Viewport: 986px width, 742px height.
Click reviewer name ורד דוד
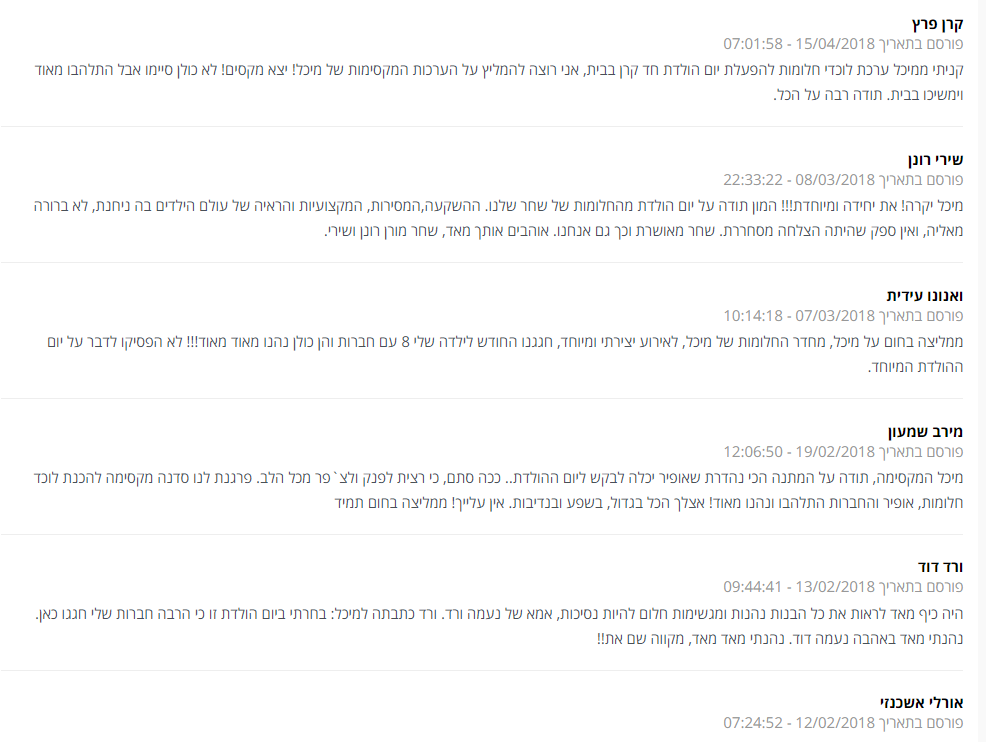click(x=940, y=567)
